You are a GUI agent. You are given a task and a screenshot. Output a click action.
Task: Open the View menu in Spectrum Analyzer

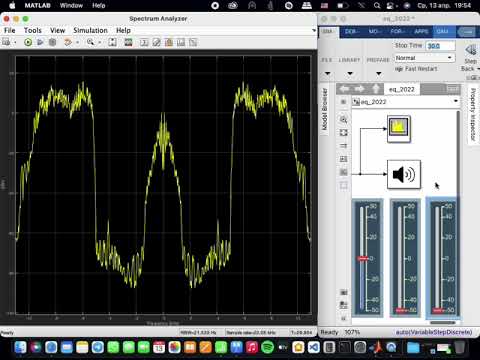coord(57,30)
